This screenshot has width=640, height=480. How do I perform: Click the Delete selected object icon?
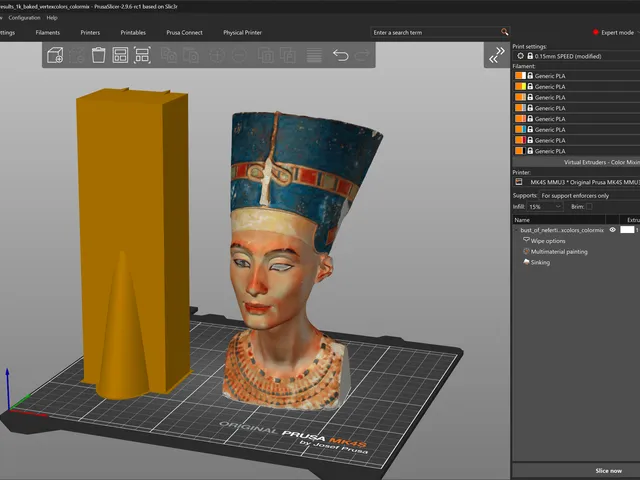pos(77,55)
